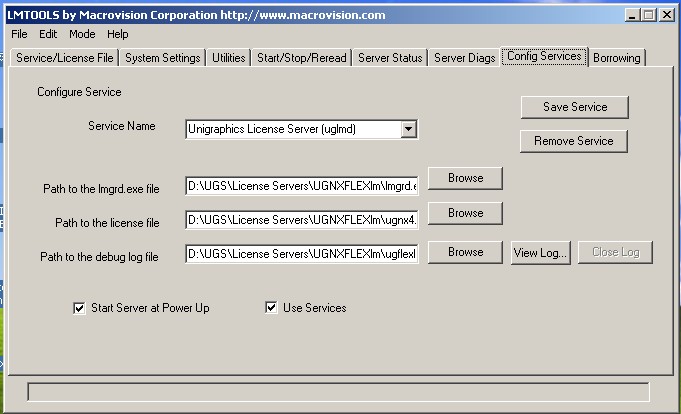This screenshot has width=681, height=414.
Task: Click in the license file path field
Action: click(301, 220)
